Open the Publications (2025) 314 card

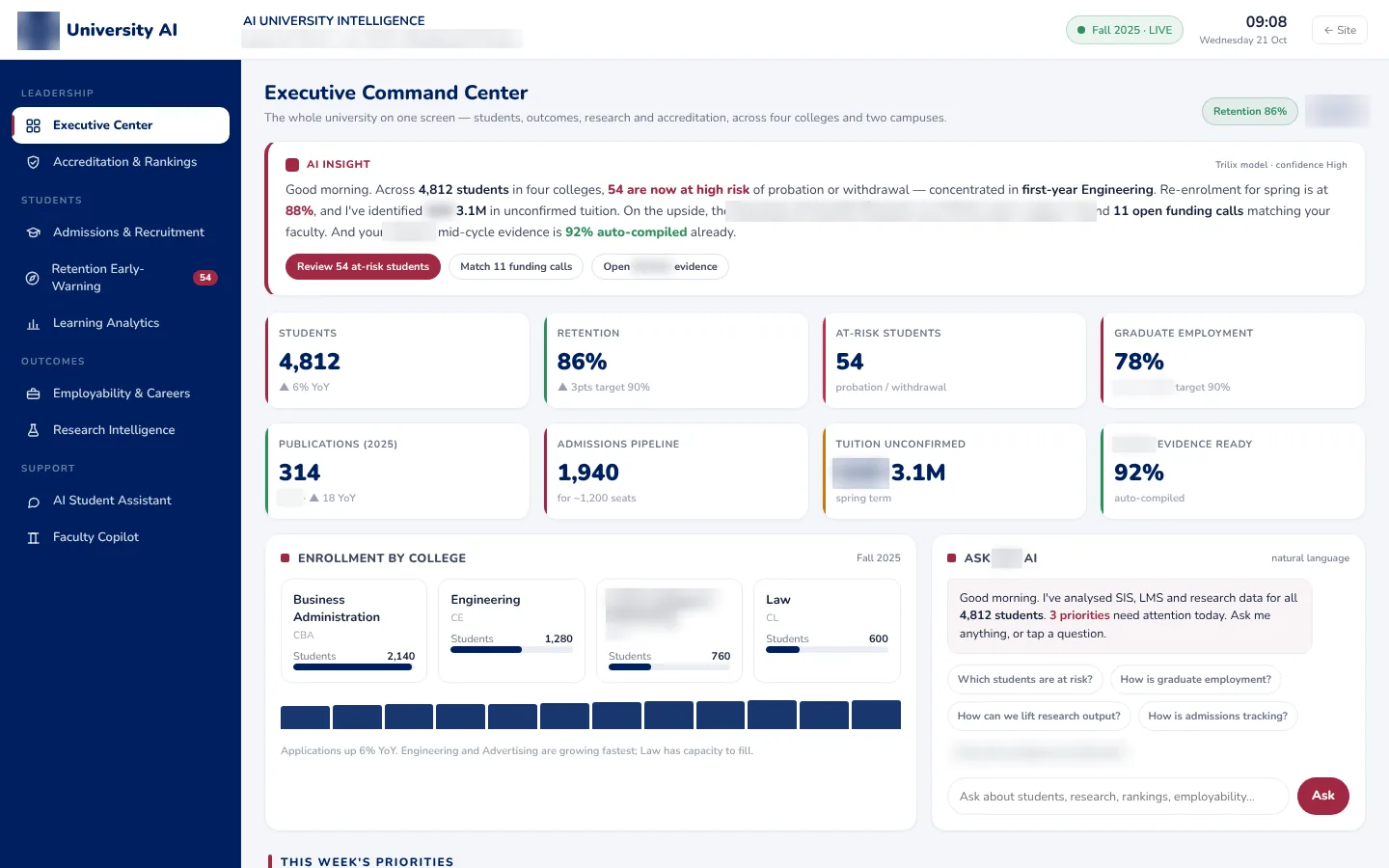click(397, 471)
